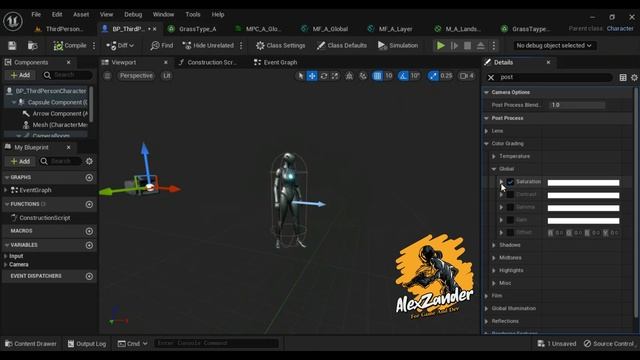Screen dimensions: 640x360
Task: Switch to the Event Graph tab
Action: click(x=276, y=62)
